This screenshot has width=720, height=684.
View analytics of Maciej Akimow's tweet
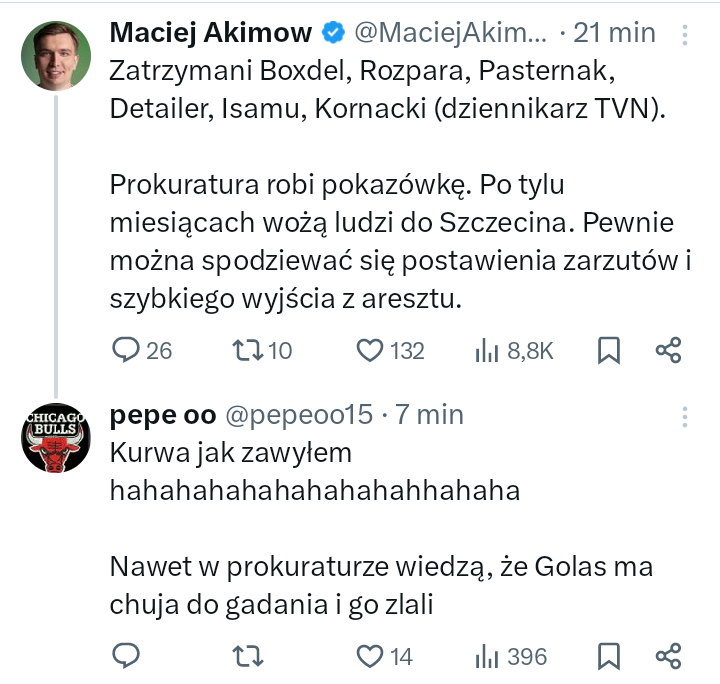coord(487,350)
